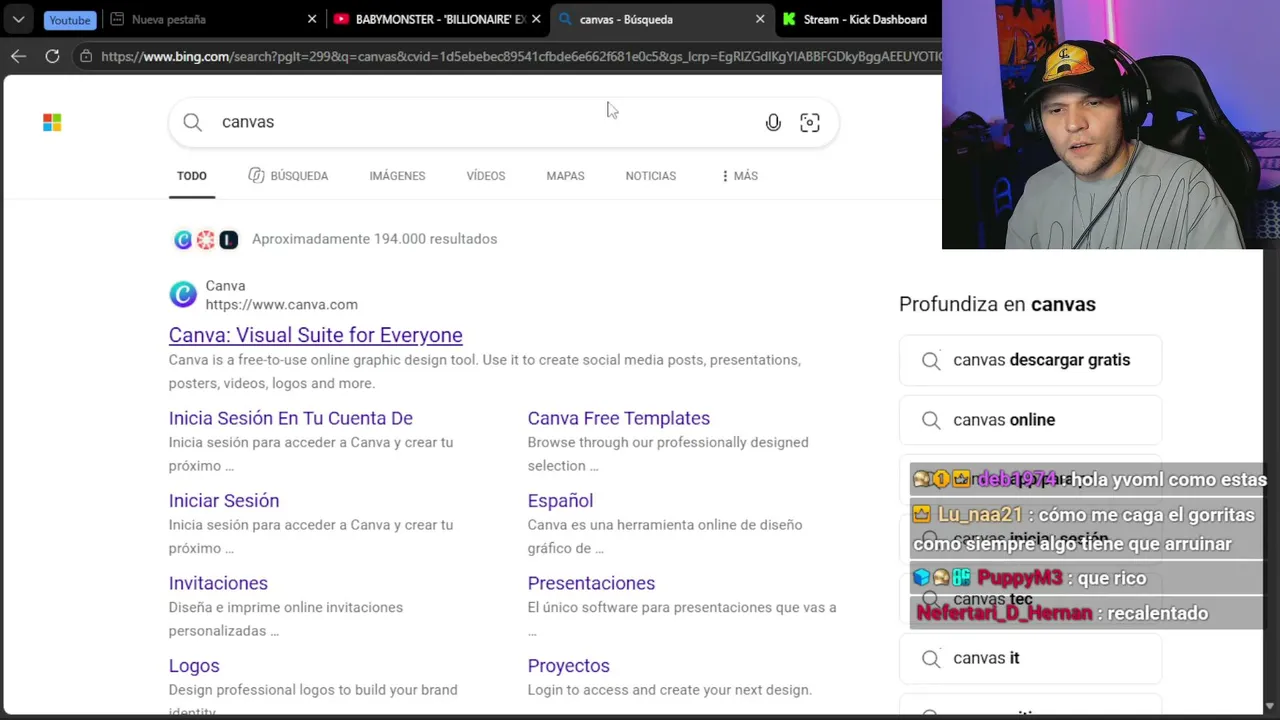This screenshot has width=1280, height=720.
Task: Start voice search with microphone icon
Action: (x=773, y=122)
